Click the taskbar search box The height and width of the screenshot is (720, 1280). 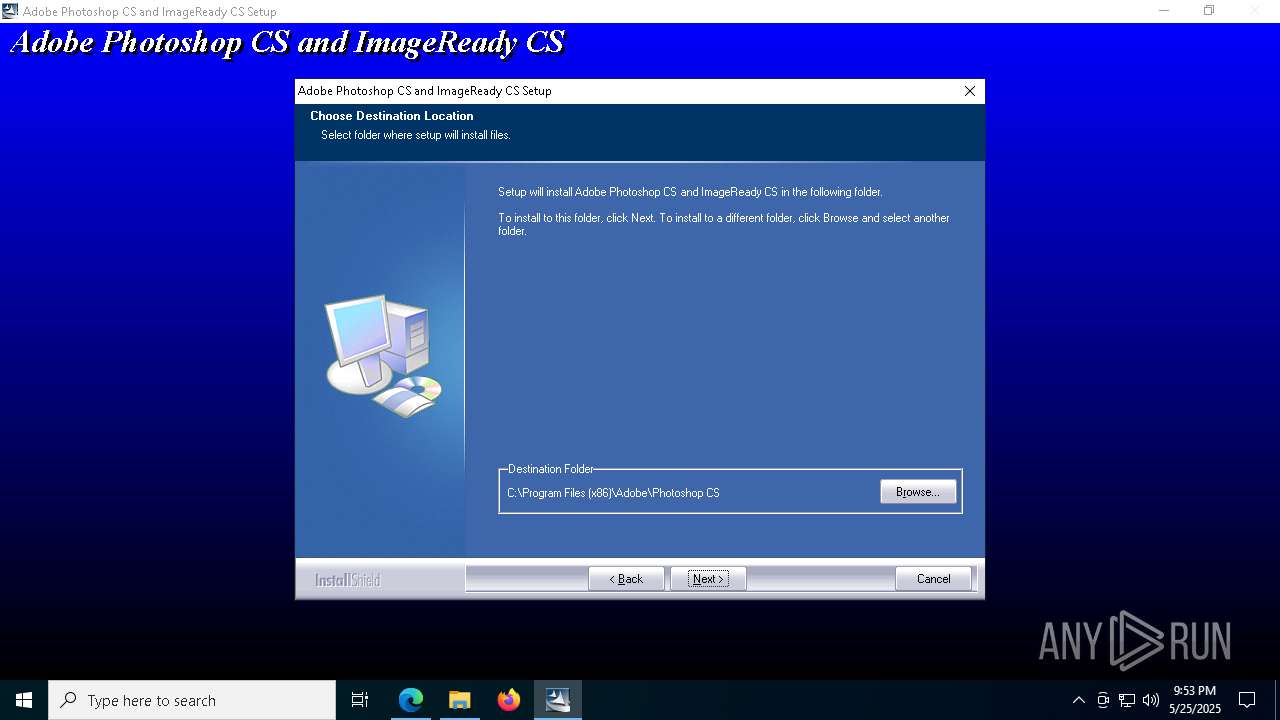tap(192, 700)
